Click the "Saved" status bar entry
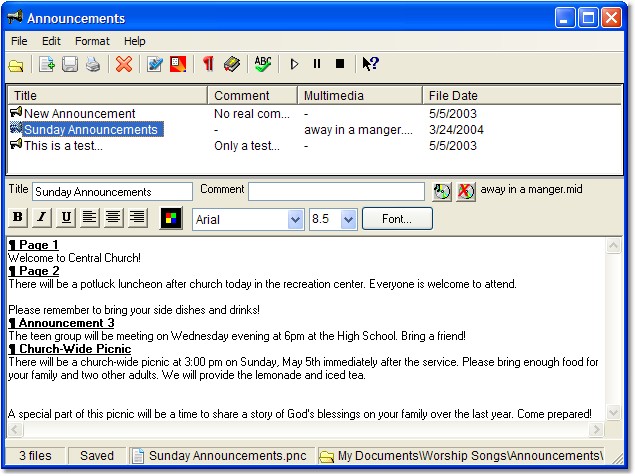 [97, 456]
